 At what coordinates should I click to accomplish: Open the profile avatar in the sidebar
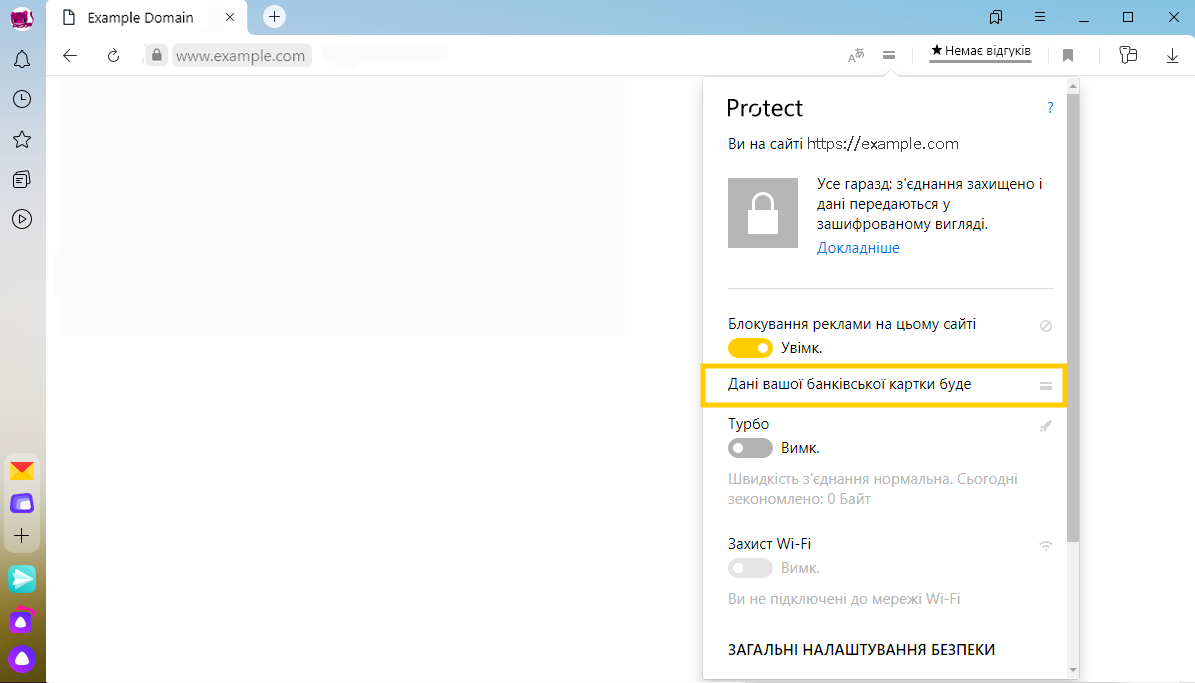click(x=22, y=19)
